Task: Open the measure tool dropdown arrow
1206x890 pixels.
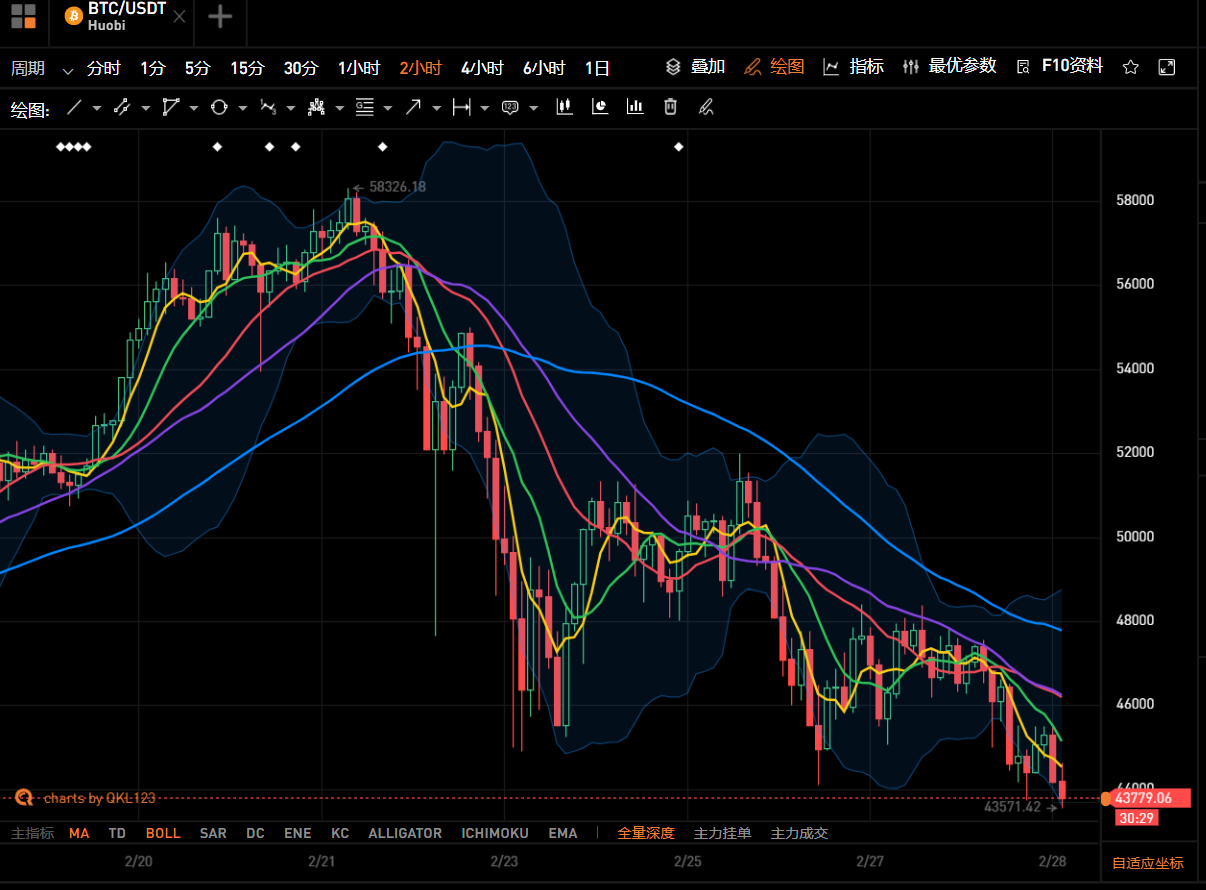Action: (485, 108)
